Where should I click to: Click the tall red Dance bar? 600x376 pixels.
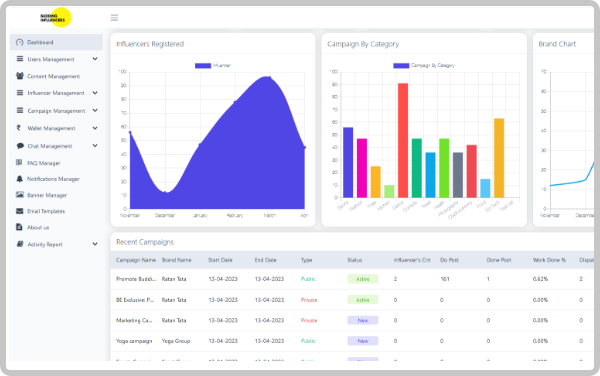(403, 140)
